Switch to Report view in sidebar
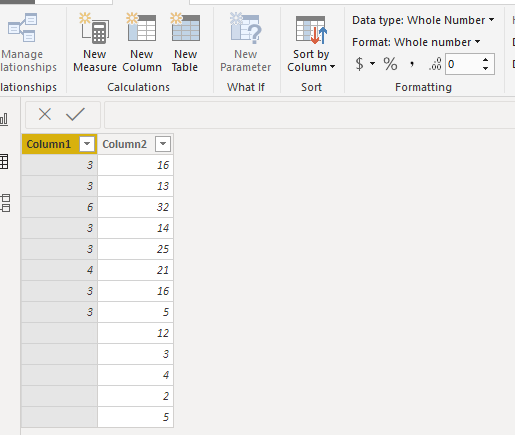Screen dimensions: 515x435 [x=4, y=118]
